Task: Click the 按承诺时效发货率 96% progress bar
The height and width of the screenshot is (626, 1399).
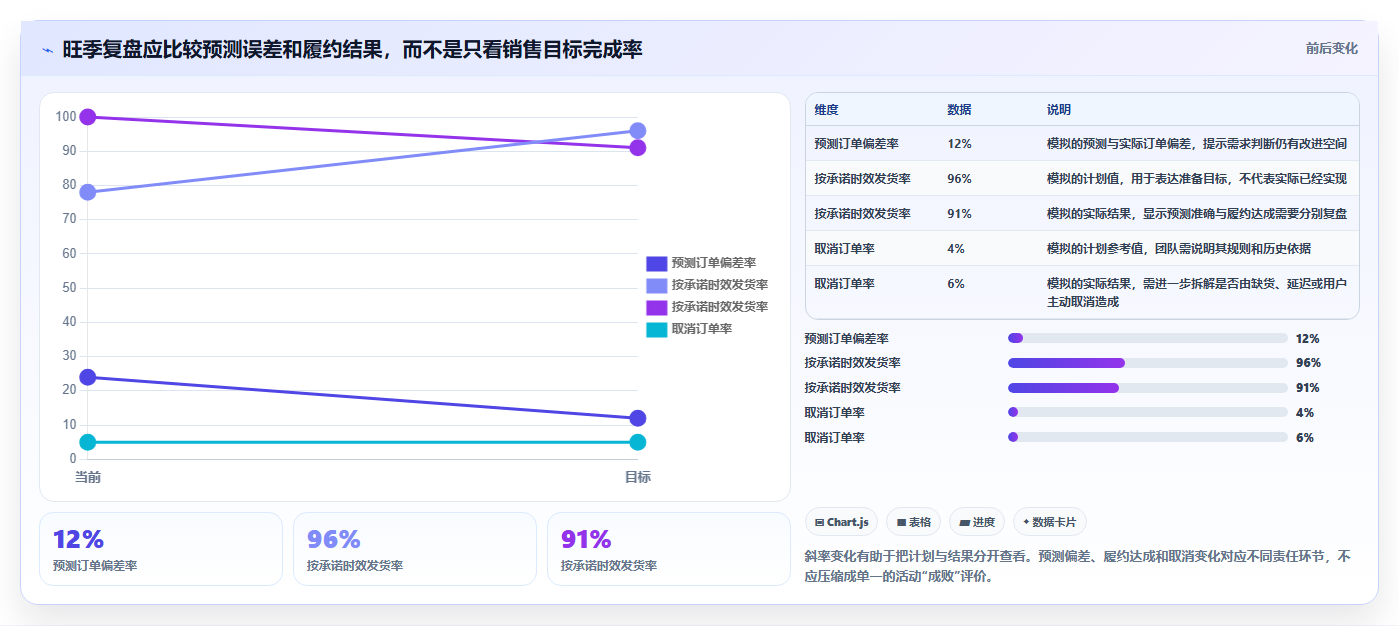Action: point(1148,363)
